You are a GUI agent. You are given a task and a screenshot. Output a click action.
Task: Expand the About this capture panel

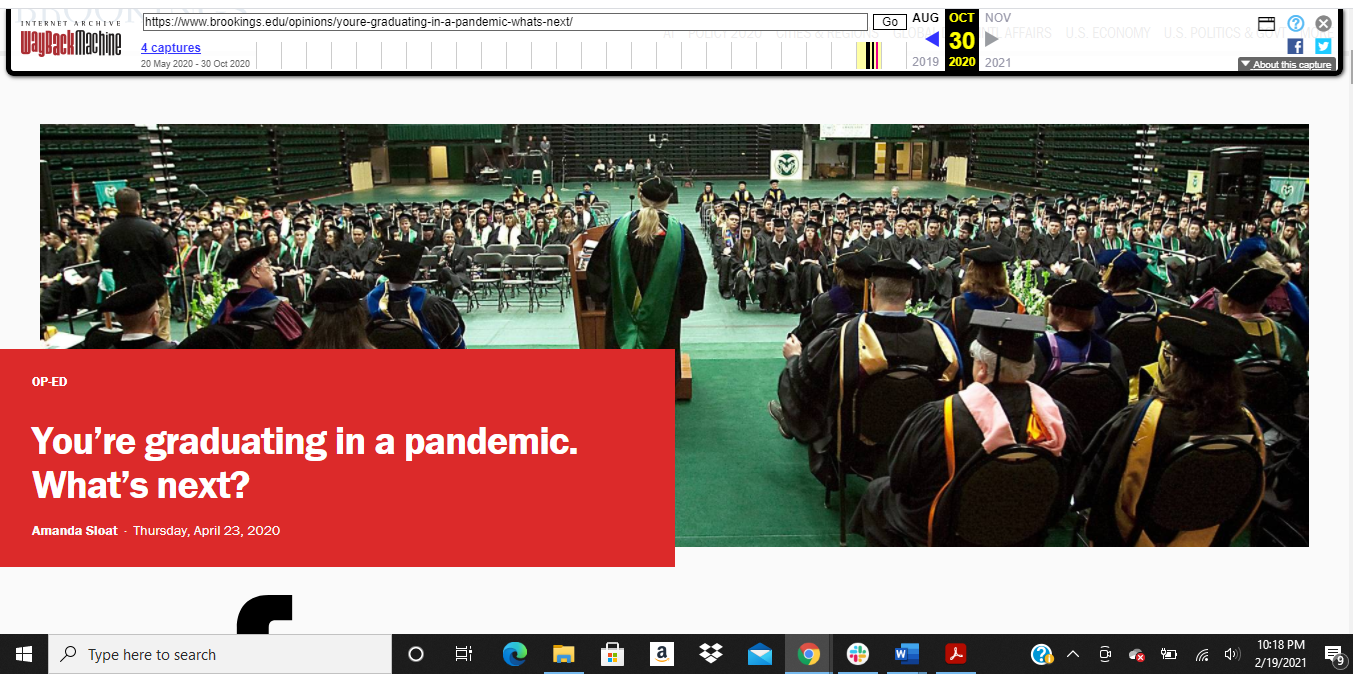(1286, 65)
